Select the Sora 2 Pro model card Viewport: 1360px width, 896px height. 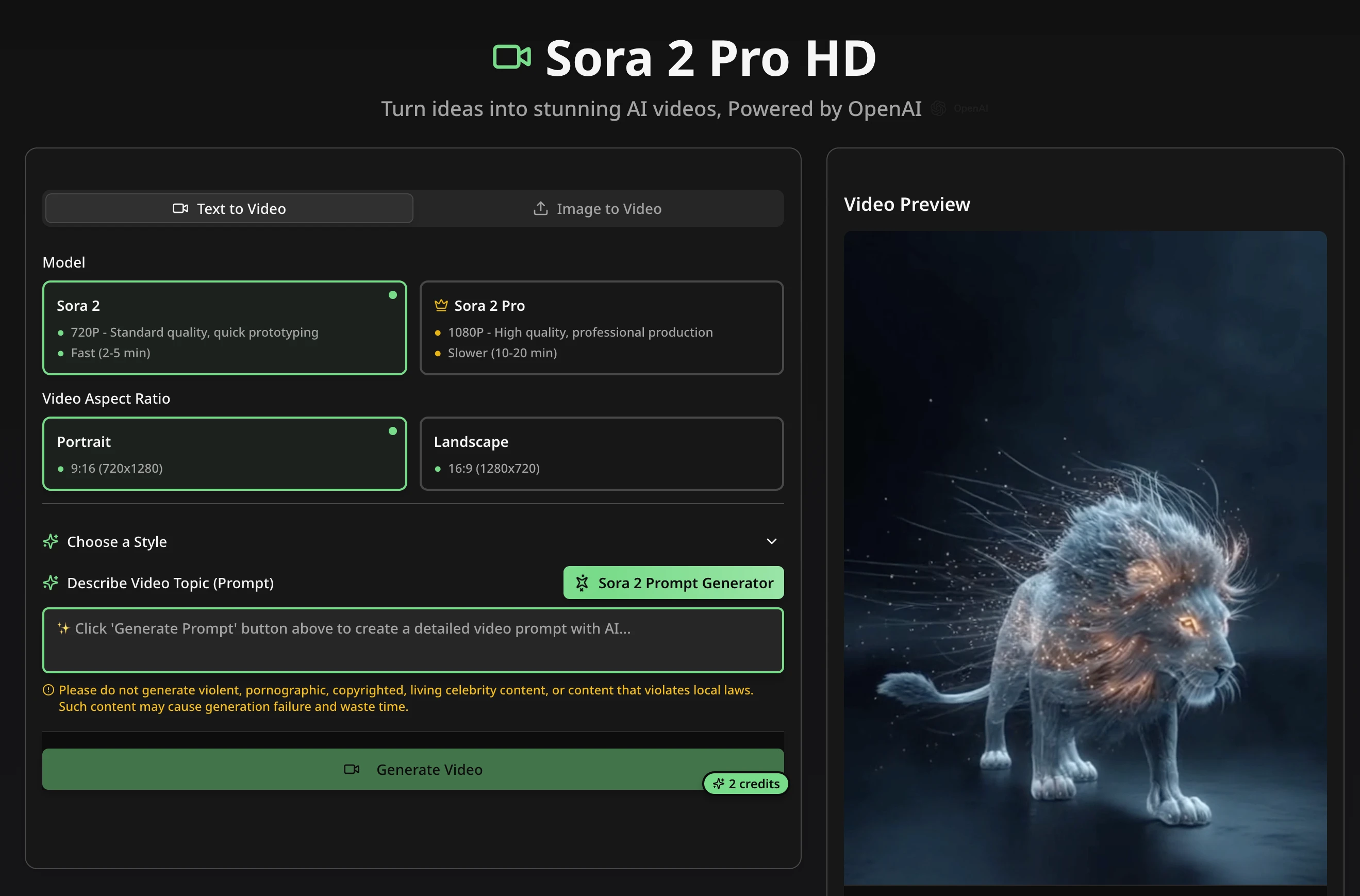(x=601, y=328)
